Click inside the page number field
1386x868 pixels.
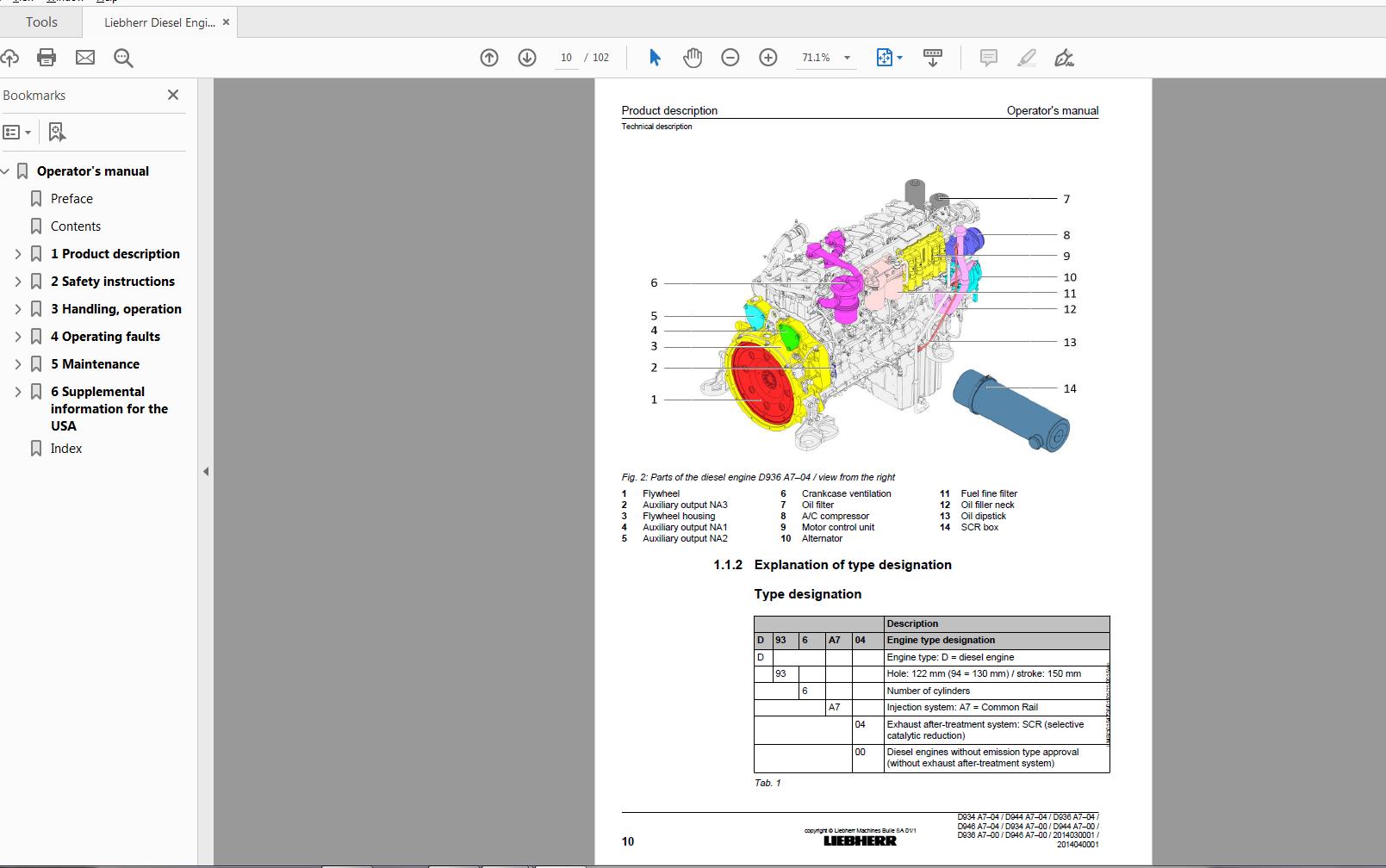(566, 57)
